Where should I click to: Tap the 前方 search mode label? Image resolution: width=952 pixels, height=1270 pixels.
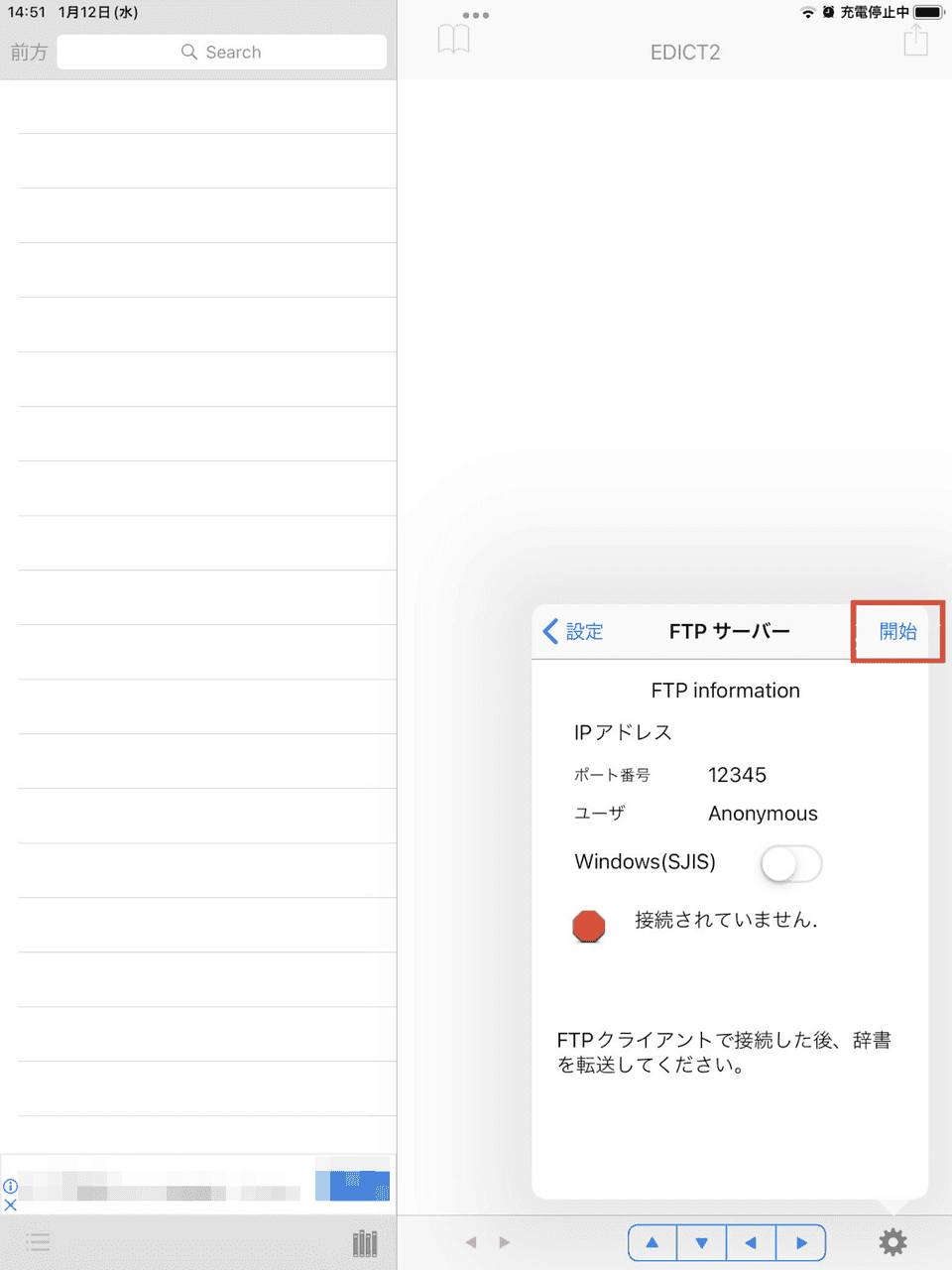(x=29, y=52)
